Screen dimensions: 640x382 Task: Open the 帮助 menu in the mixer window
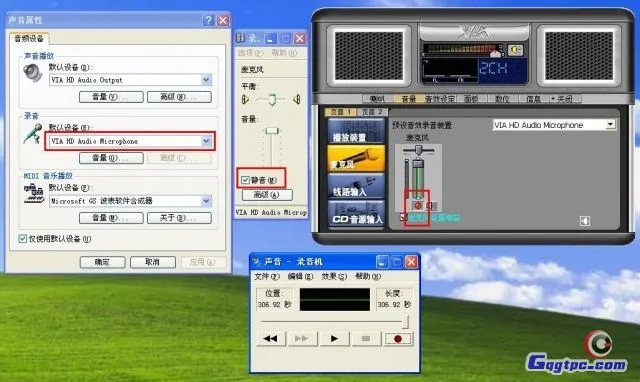[284, 53]
